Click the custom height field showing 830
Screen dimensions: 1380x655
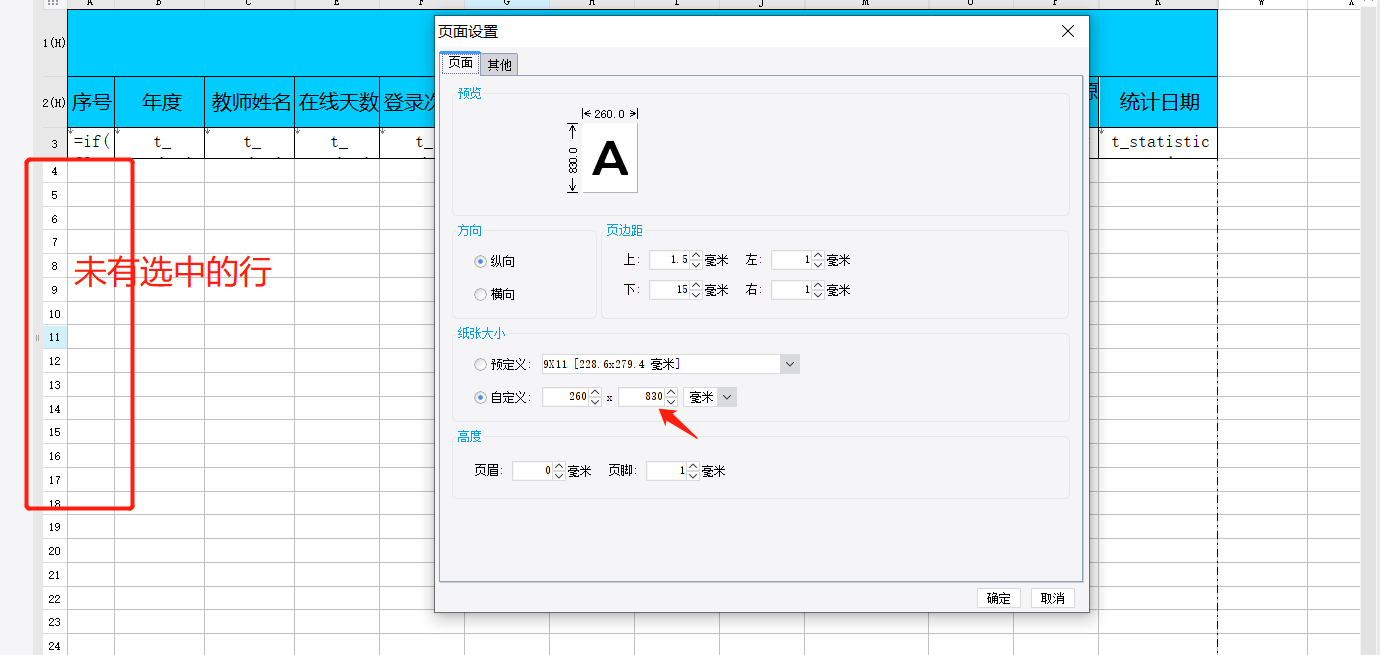point(641,397)
